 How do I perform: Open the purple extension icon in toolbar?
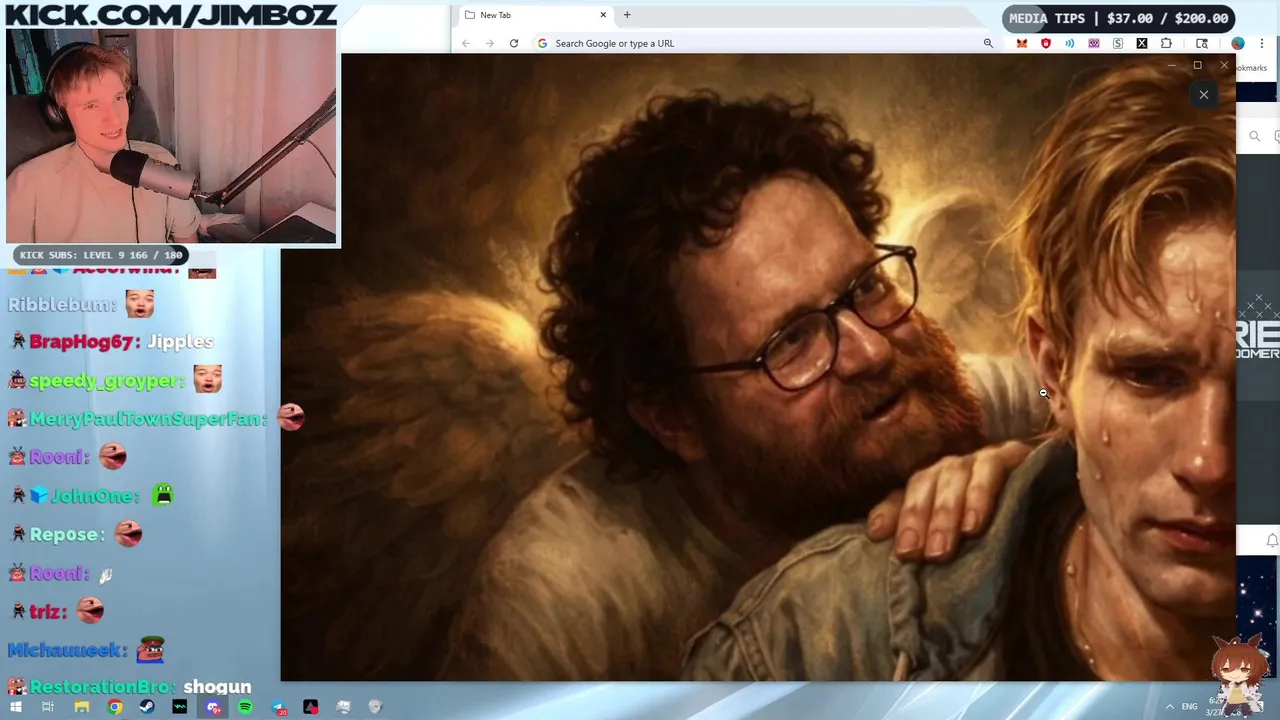point(1094,43)
